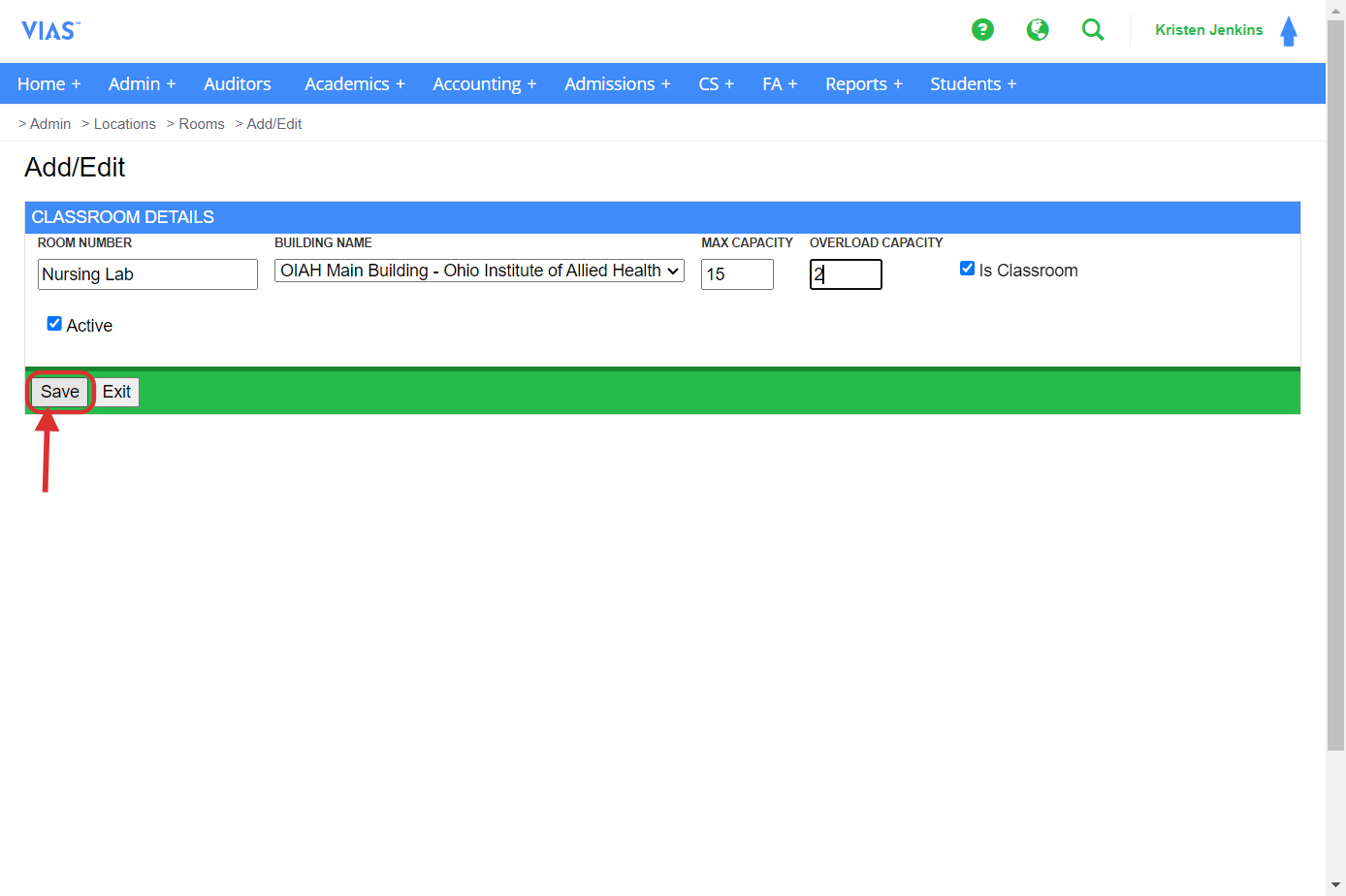Click the Save button

click(x=60, y=392)
